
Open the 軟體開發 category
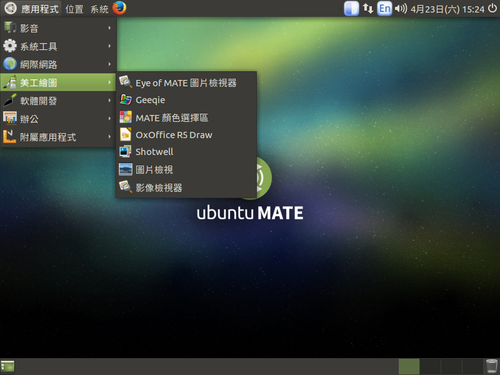pyautogui.click(x=58, y=101)
